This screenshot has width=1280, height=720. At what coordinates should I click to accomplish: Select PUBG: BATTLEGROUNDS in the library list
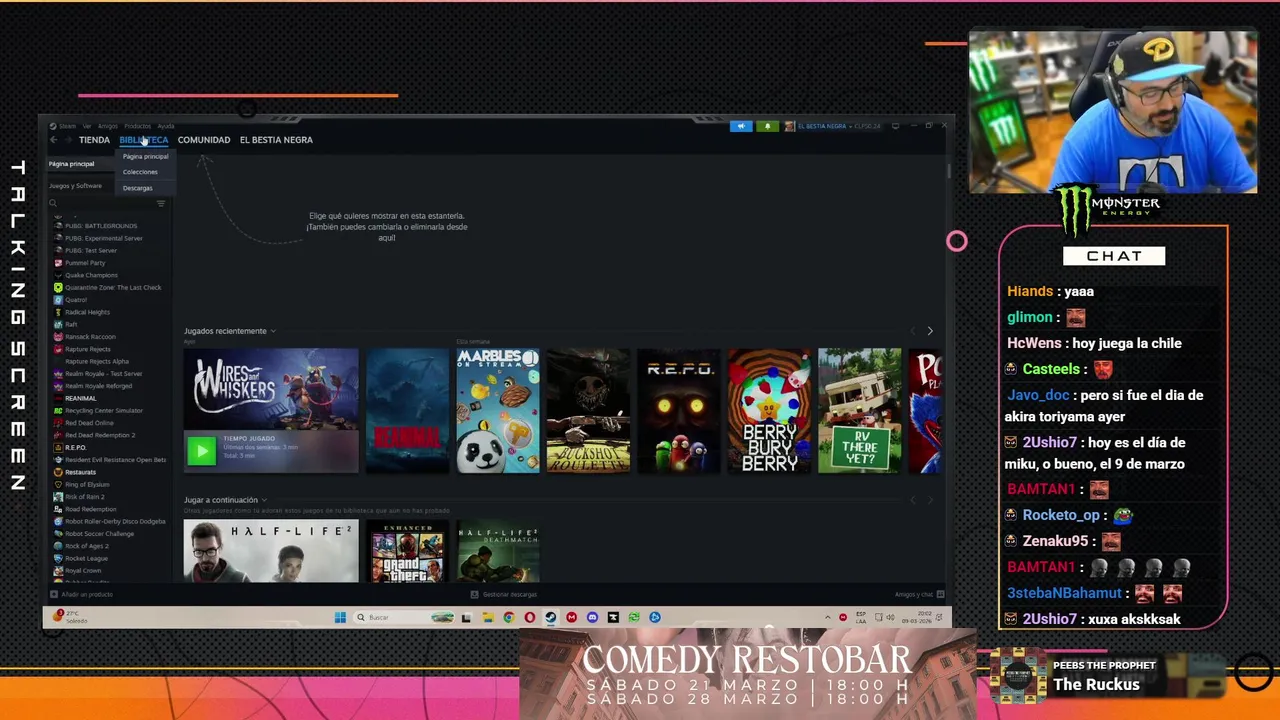(x=101, y=226)
